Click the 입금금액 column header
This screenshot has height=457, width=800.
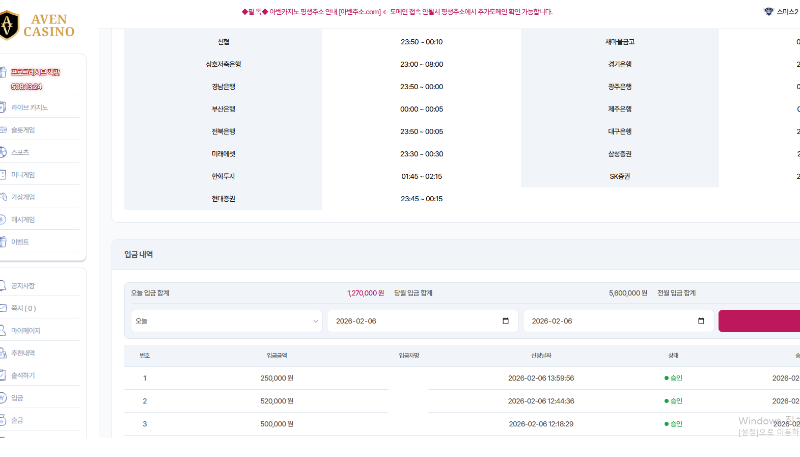(x=277, y=355)
